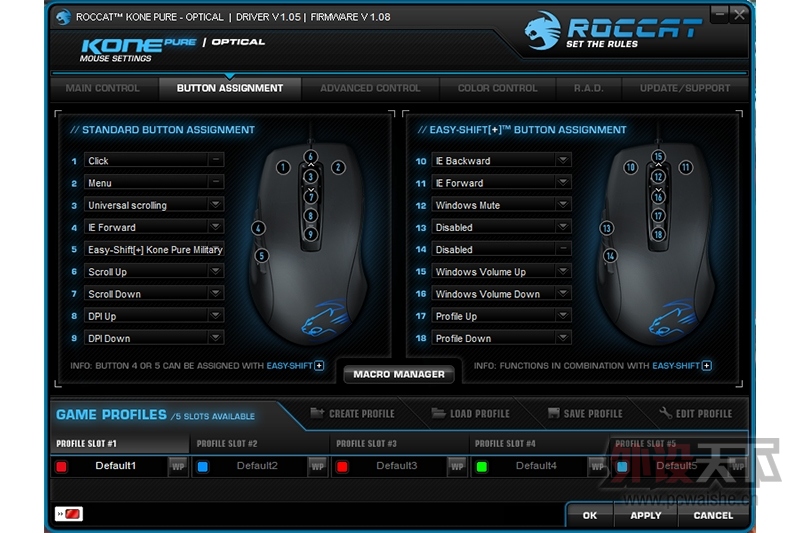Viewport: 800px width, 533px height.
Task: Select Profile Slot #2 tab
Action: coord(259,444)
